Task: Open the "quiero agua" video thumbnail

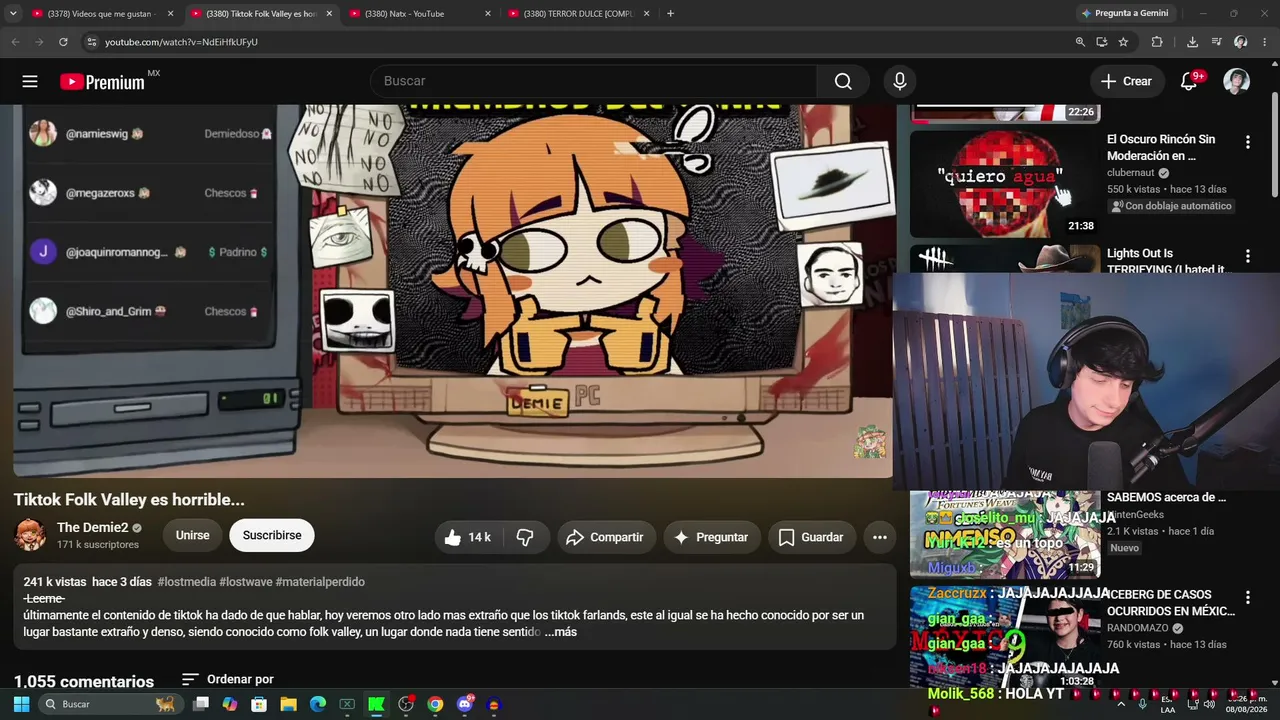Action: pos(1005,183)
